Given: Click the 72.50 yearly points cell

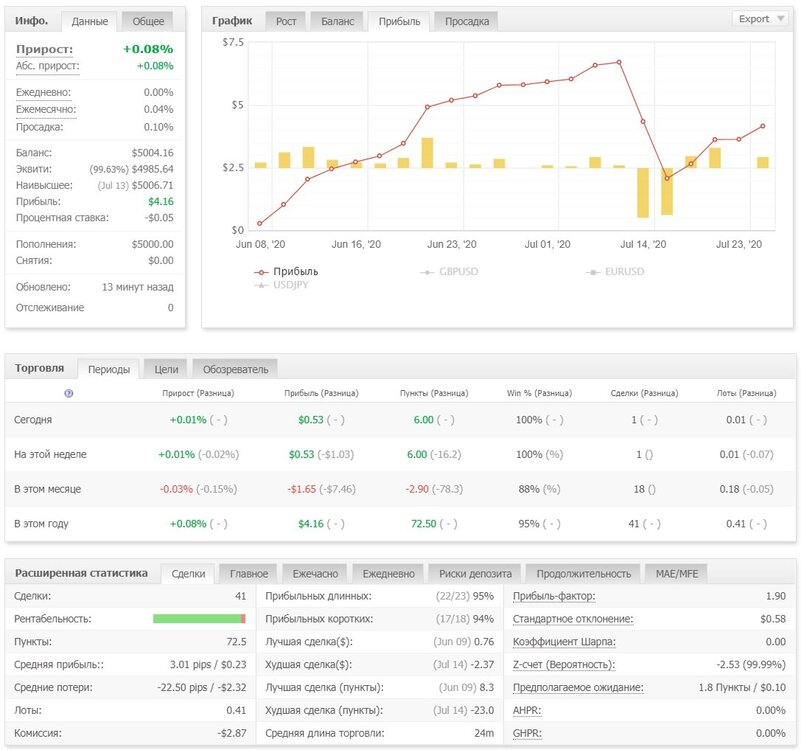Looking at the screenshot, I should [x=423, y=524].
